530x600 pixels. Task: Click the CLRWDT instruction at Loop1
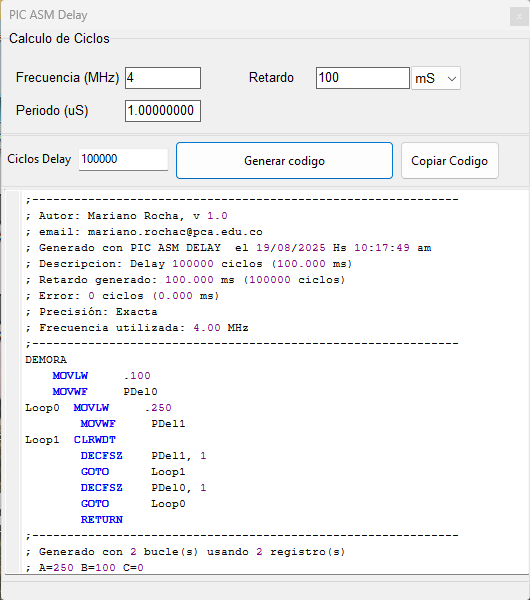point(95,440)
